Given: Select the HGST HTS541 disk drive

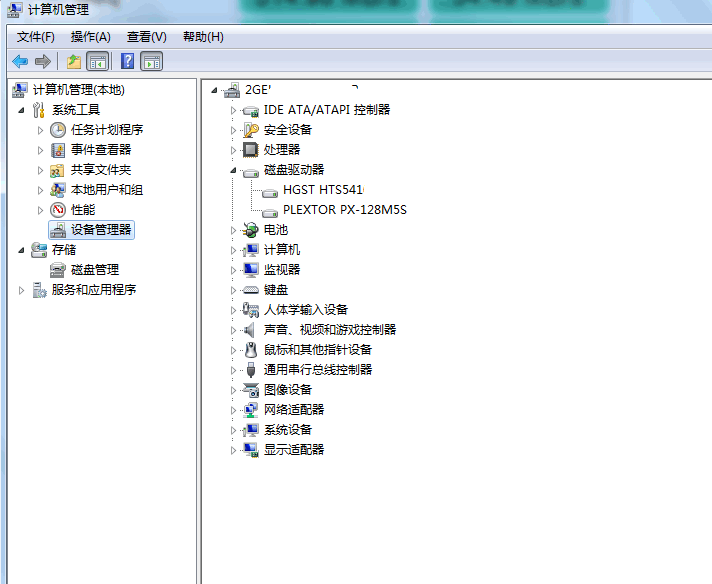Looking at the screenshot, I should tap(323, 189).
